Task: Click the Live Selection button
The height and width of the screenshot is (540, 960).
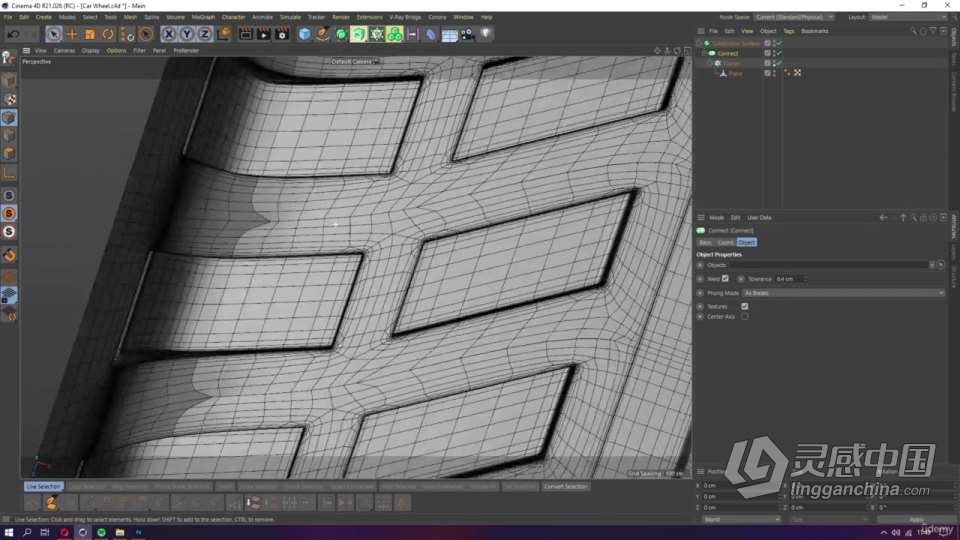Action: (43, 486)
